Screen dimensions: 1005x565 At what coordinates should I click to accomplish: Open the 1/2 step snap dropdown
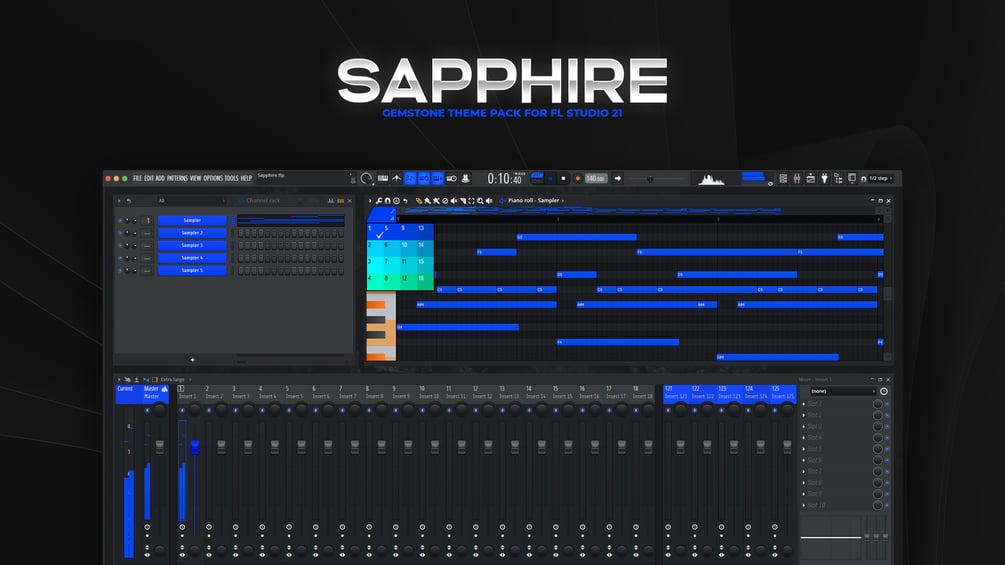pyautogui.click(x=879, y=179)
